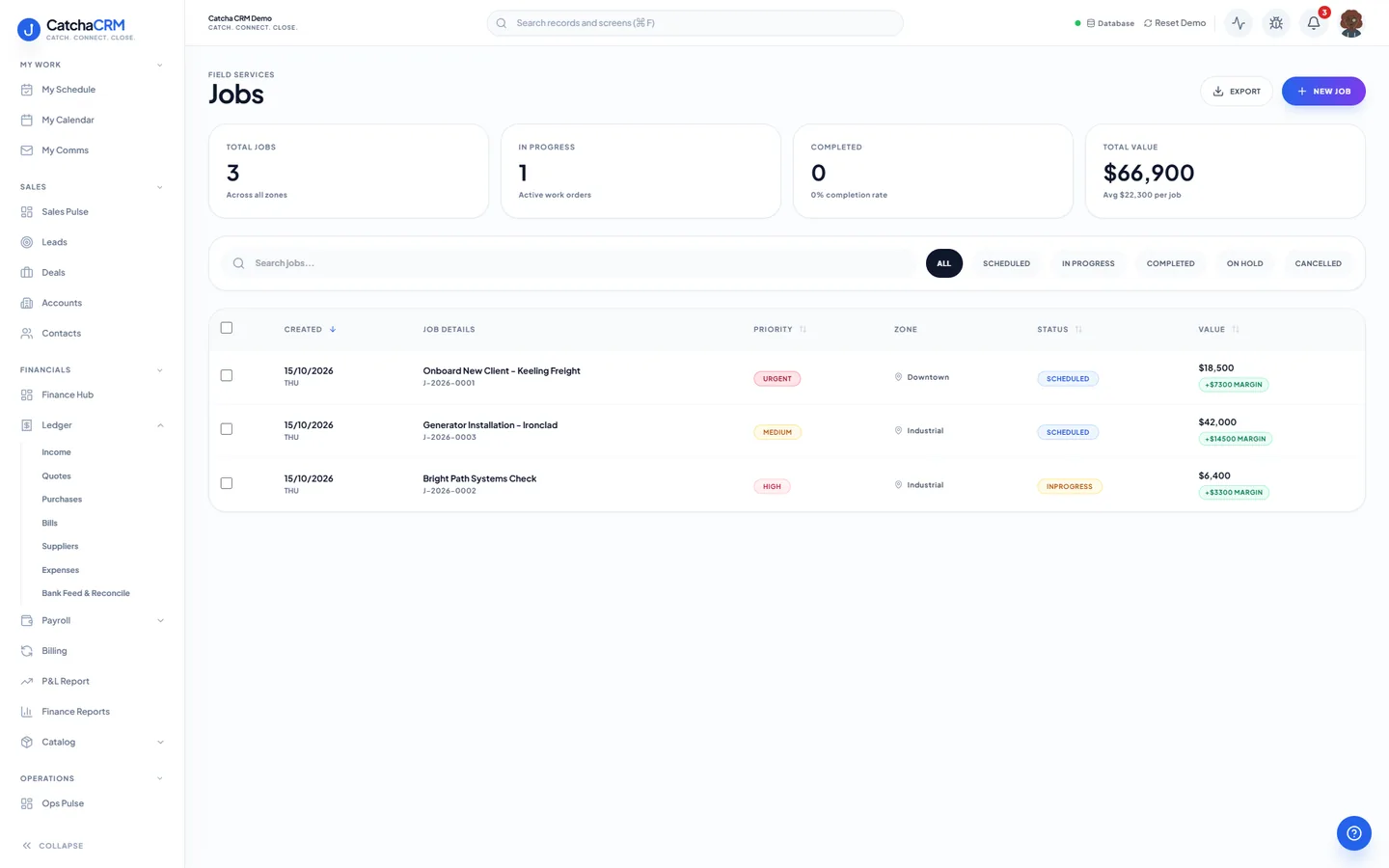
Task: Open Billing refresh icon
Action: click(x=27, y=651)
